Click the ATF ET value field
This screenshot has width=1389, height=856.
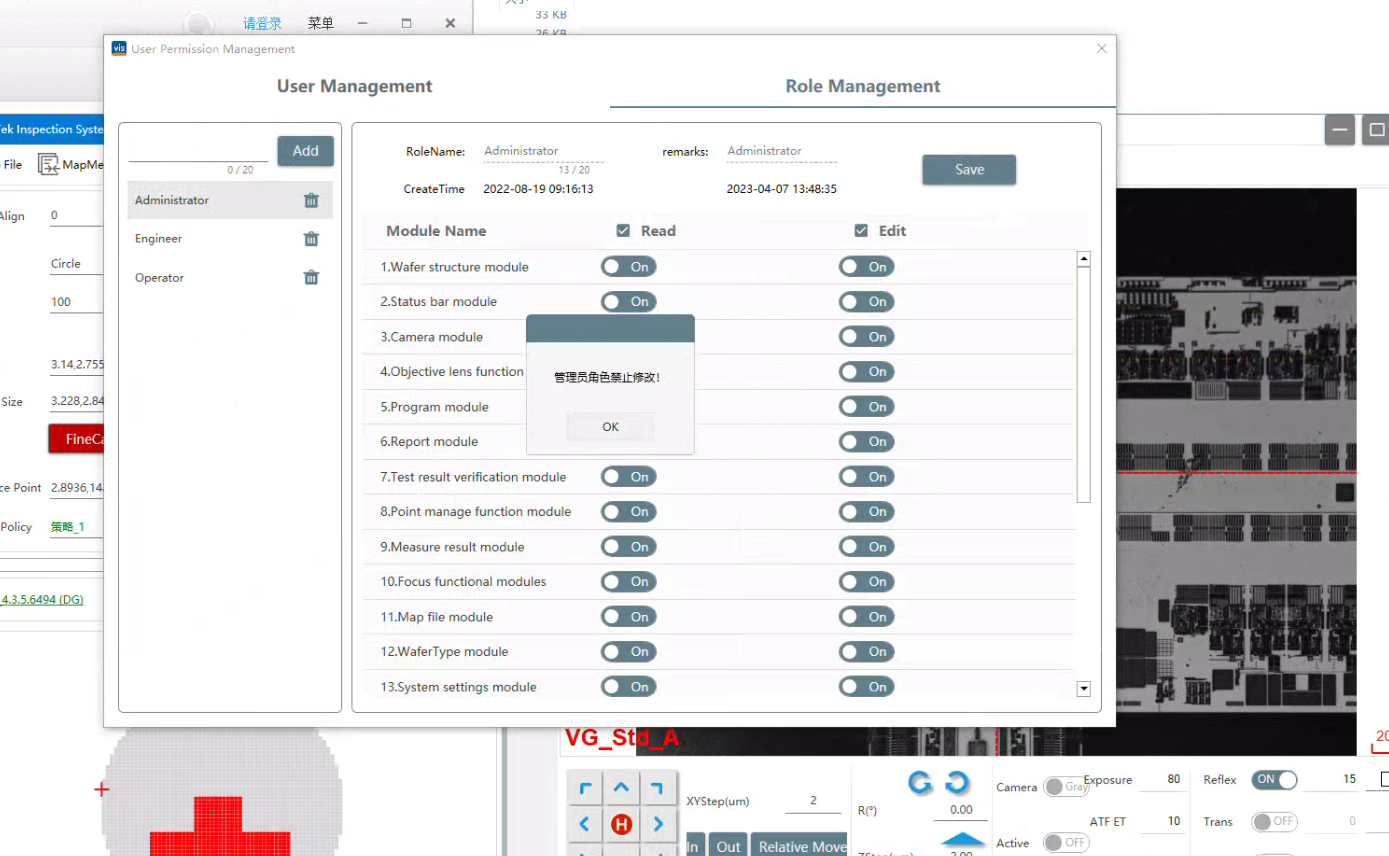coord(1163,822)
